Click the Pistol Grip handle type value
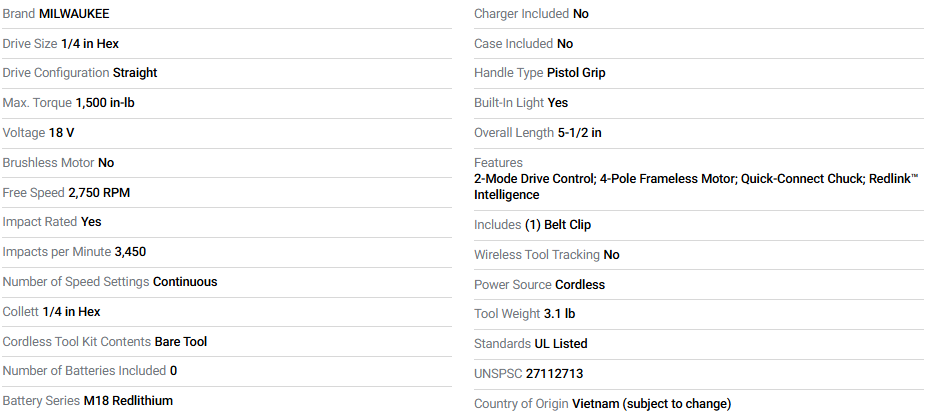 click(x=576, y=73)
